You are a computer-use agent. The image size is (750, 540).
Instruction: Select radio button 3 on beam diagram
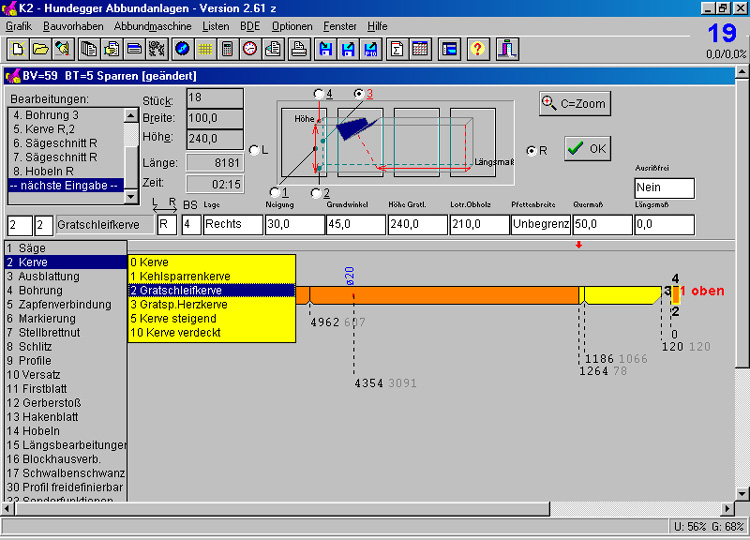(x=358, y=94)
